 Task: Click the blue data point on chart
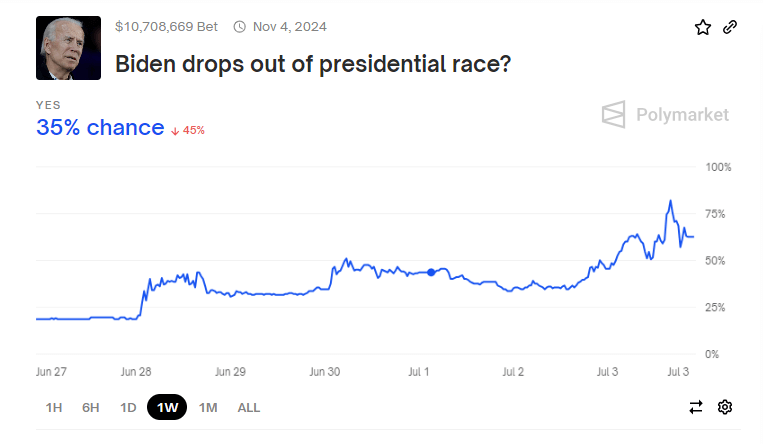(x=431, y=272)
